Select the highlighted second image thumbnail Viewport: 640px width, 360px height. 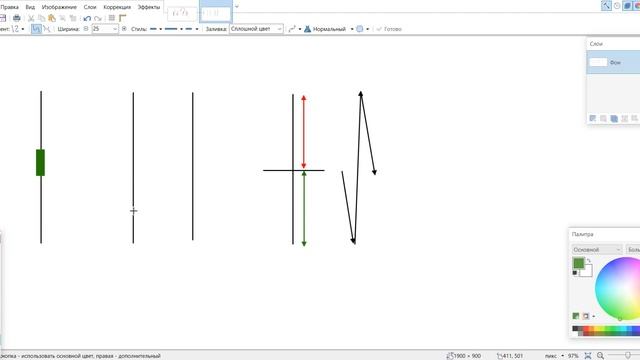click(x=216, y=12)
